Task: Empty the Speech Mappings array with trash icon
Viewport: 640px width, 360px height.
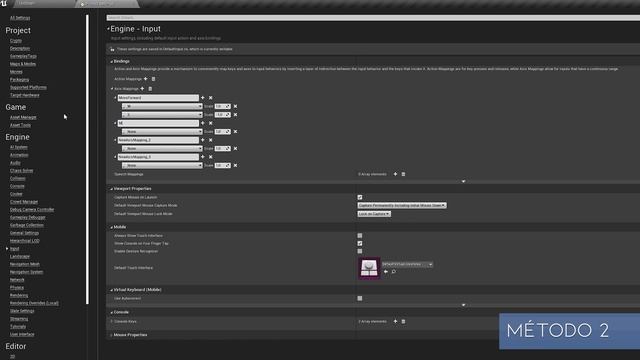Action: tap(403, 174)
